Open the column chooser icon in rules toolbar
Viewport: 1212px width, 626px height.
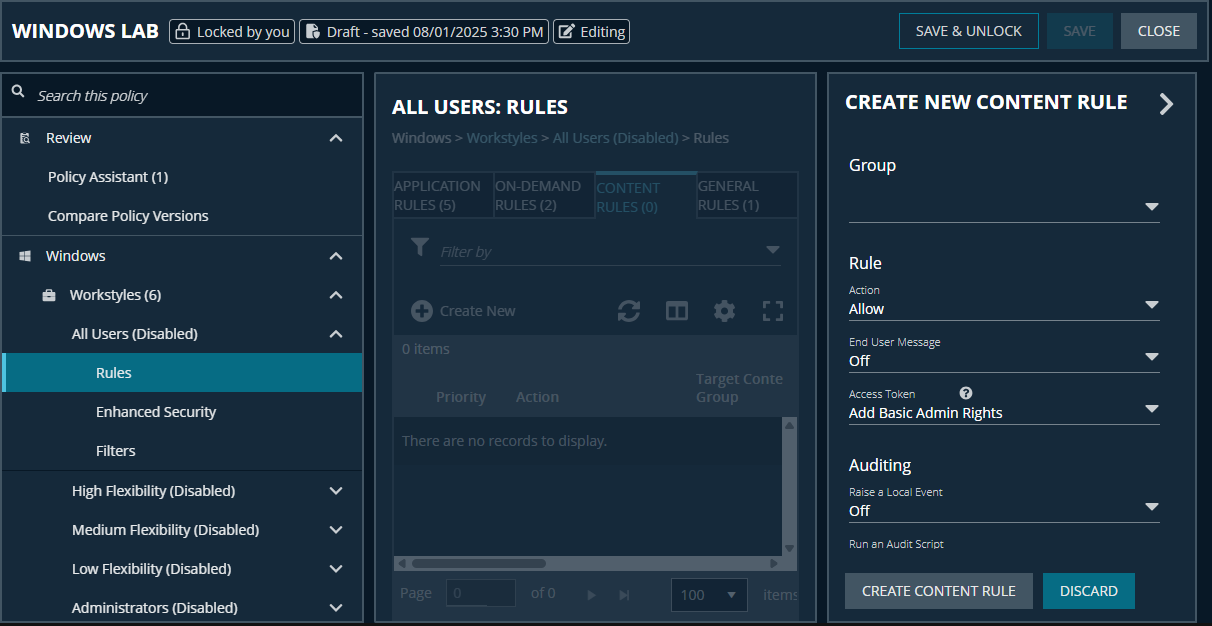tap(676, 311)
